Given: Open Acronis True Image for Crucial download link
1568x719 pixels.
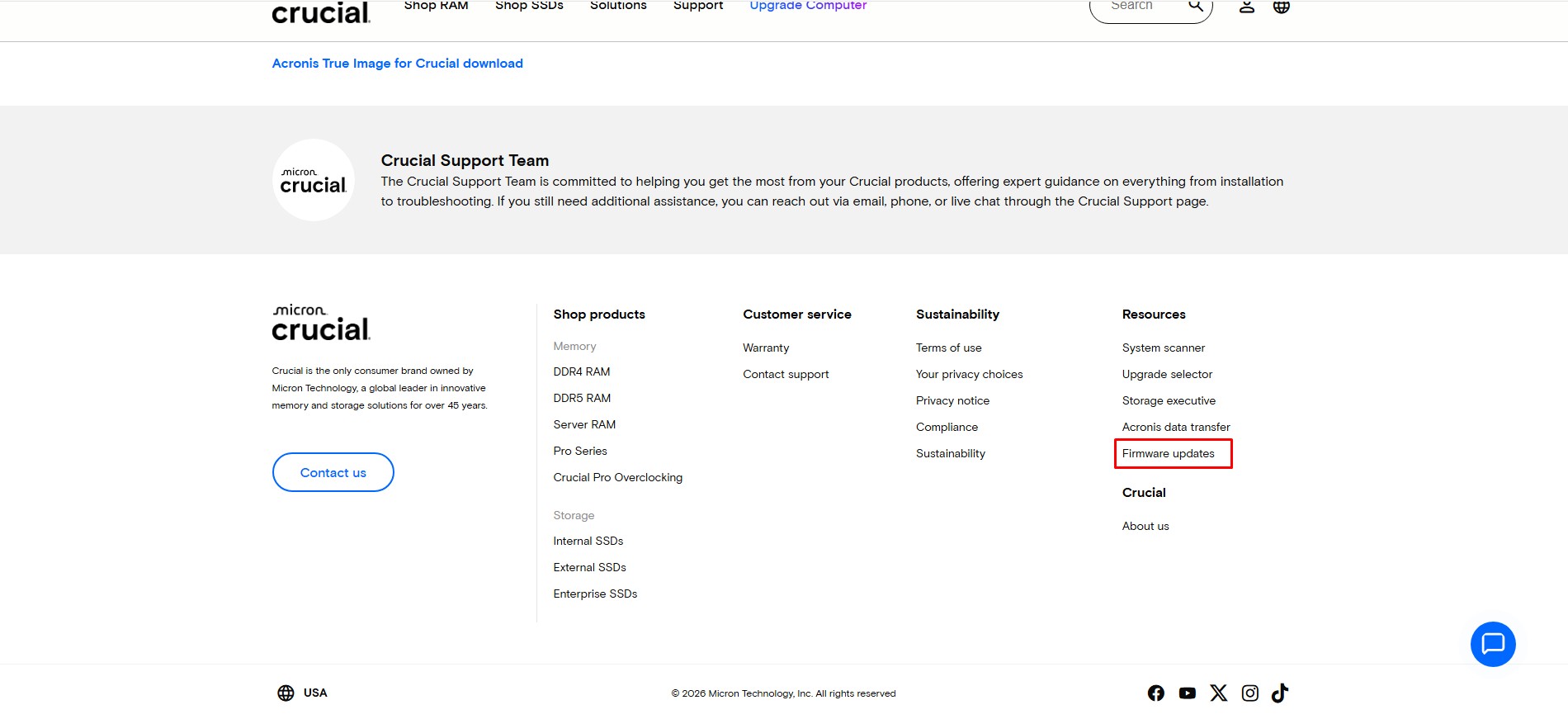Looking at the screenshot, I should (x=397, y=64).
